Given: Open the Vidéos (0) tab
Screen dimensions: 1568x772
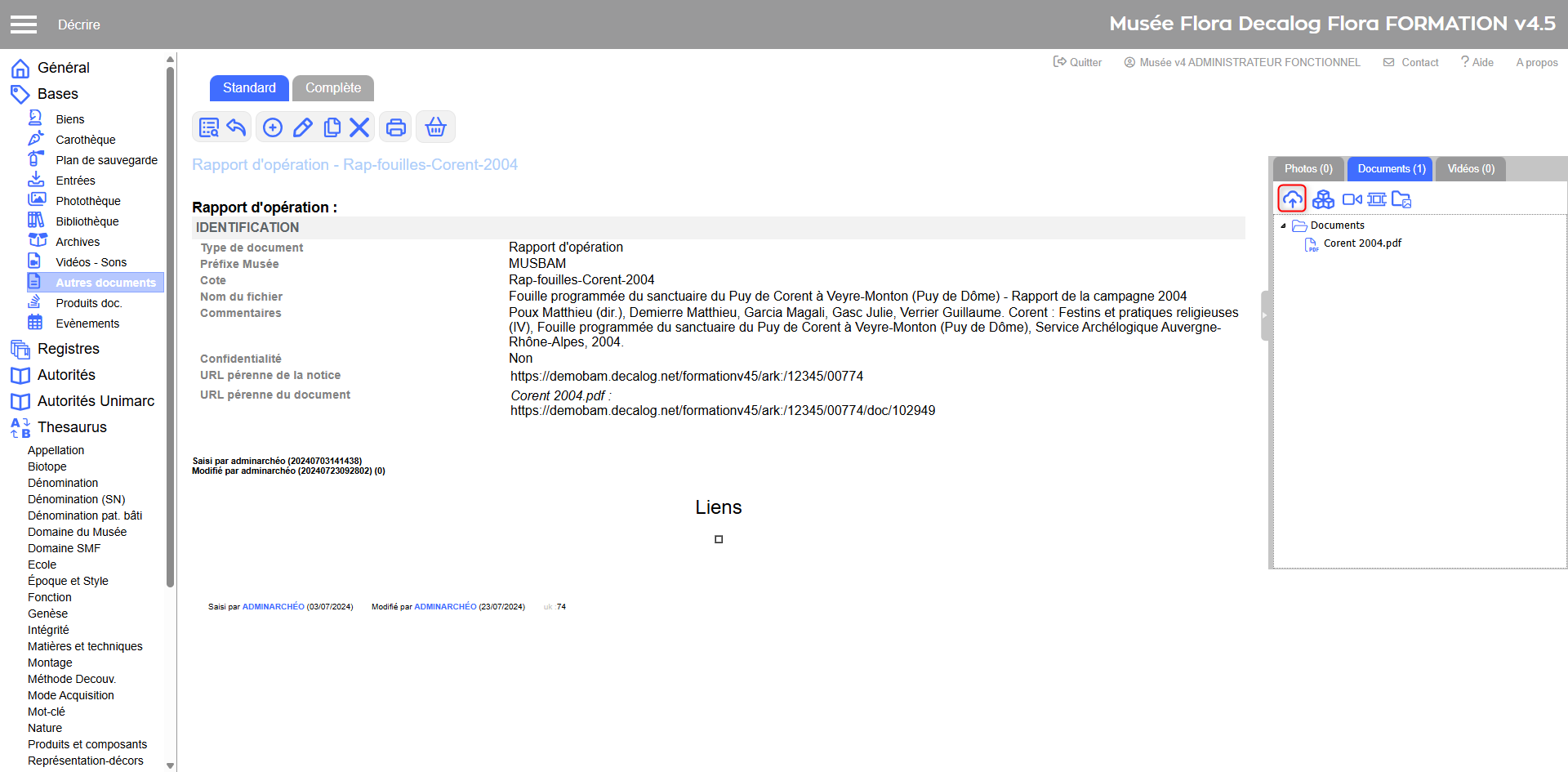Looking at the screenshot, I should tap(1471, 169).
